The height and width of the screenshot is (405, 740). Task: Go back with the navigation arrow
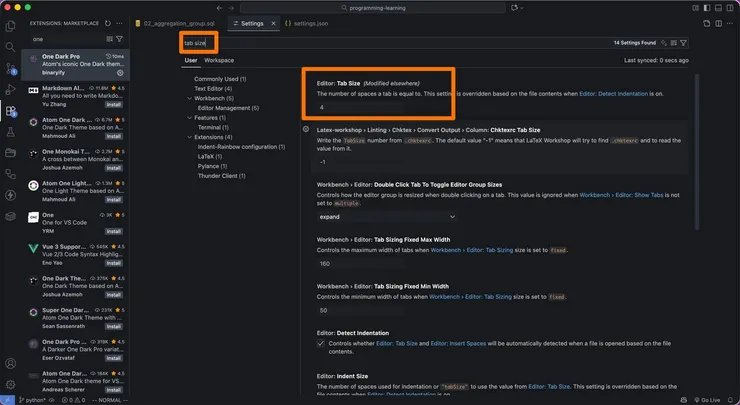point(219,8)
